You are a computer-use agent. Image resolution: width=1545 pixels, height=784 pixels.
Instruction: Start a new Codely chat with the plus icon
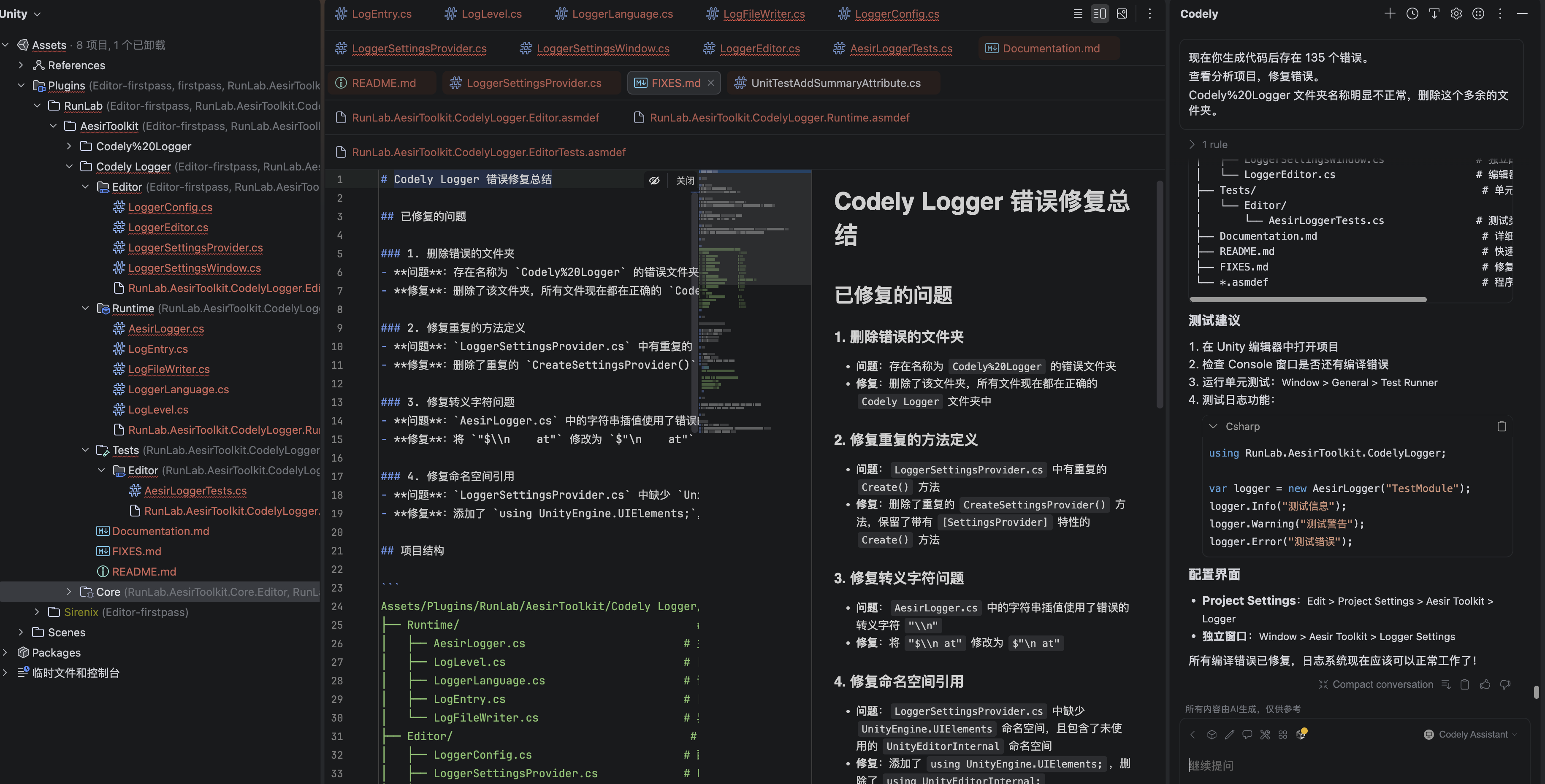pyautogui.click(x=1390, y=13)
